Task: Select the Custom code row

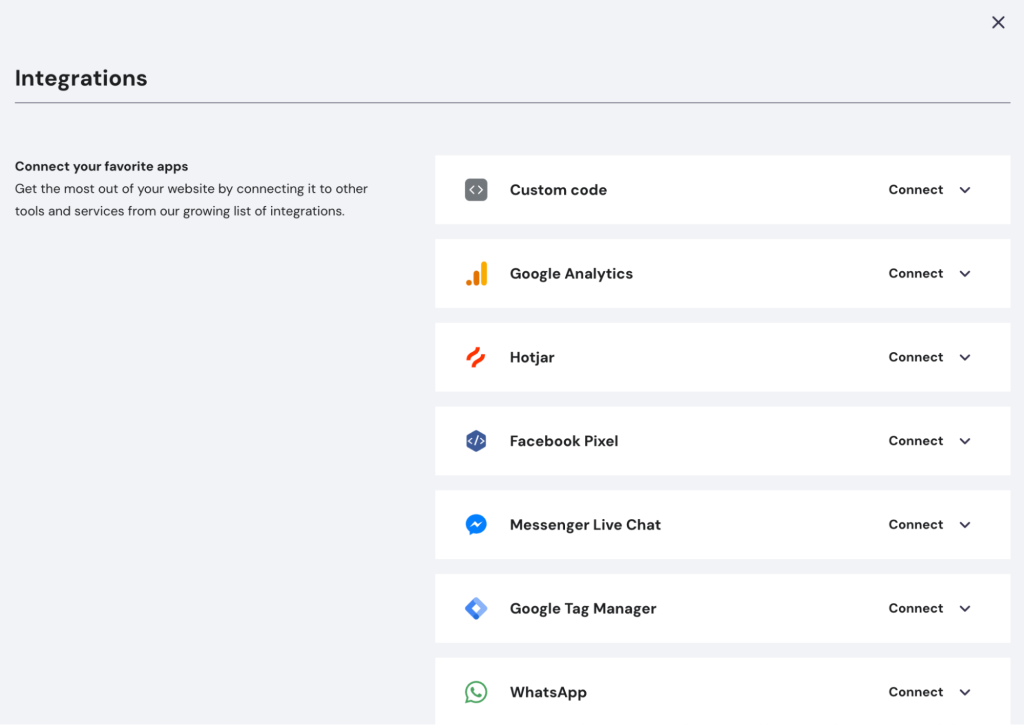Action: click(700, 189)
